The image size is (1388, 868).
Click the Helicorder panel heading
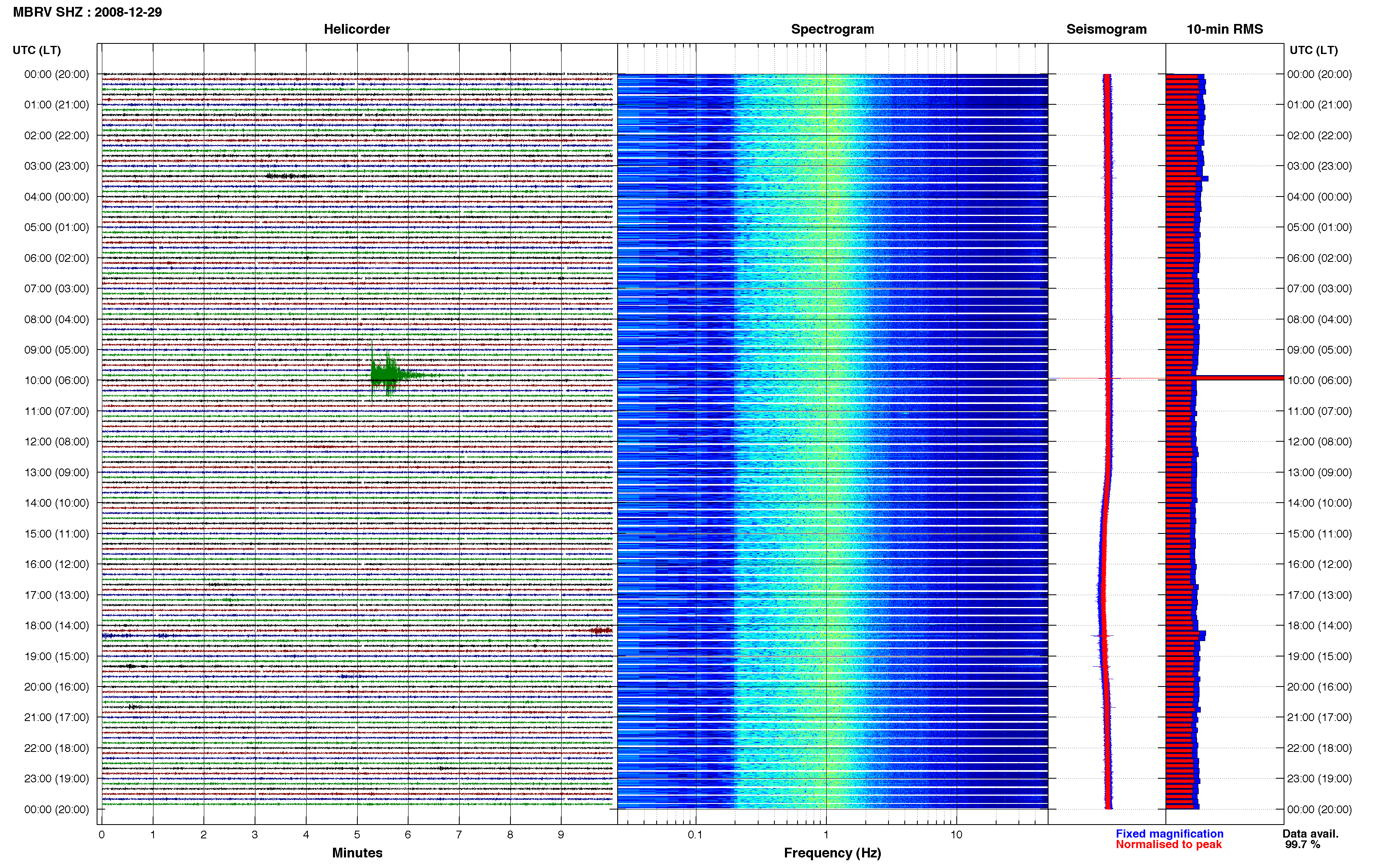tap(357, 29)
